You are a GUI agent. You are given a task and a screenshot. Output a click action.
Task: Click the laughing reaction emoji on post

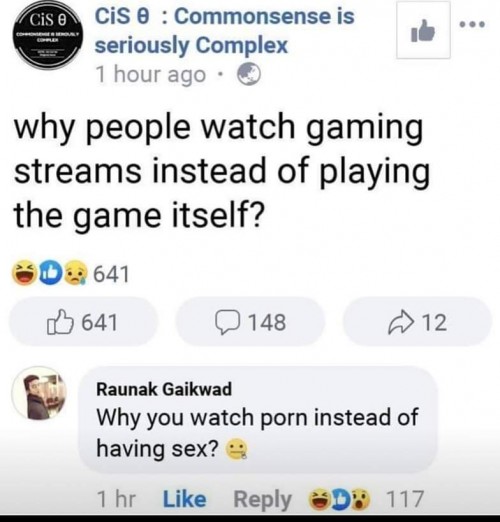pyautogui.click(x=25, y=274)
